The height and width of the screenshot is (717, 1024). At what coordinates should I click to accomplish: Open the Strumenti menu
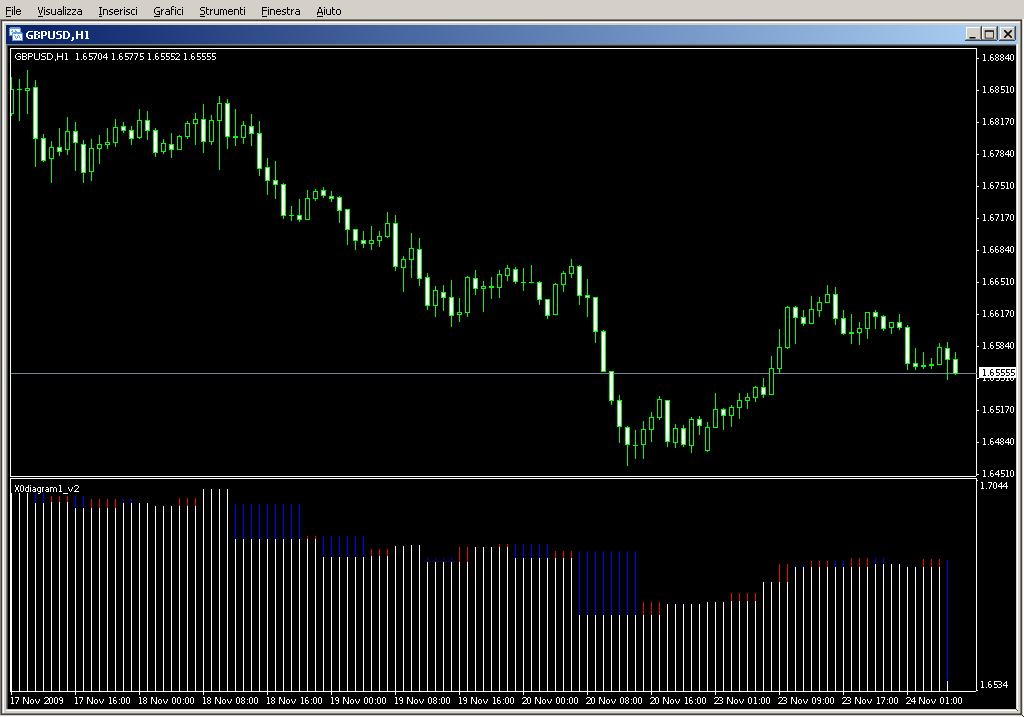(222, 11)
